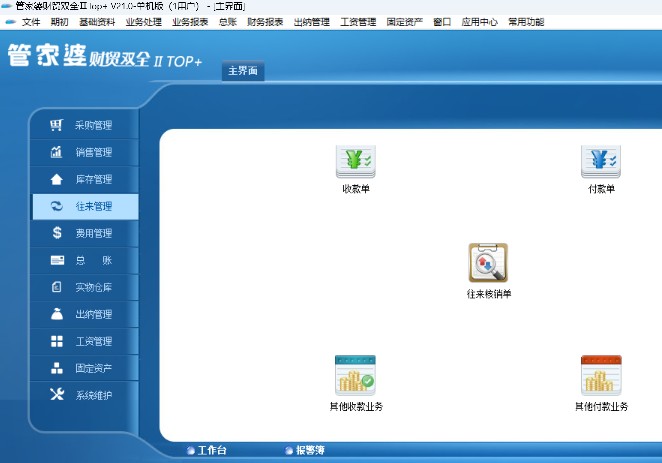This screenshot has width=662, height=463.
Task: Select 库存管理 in the sidebar
Action: click(85, 179)
